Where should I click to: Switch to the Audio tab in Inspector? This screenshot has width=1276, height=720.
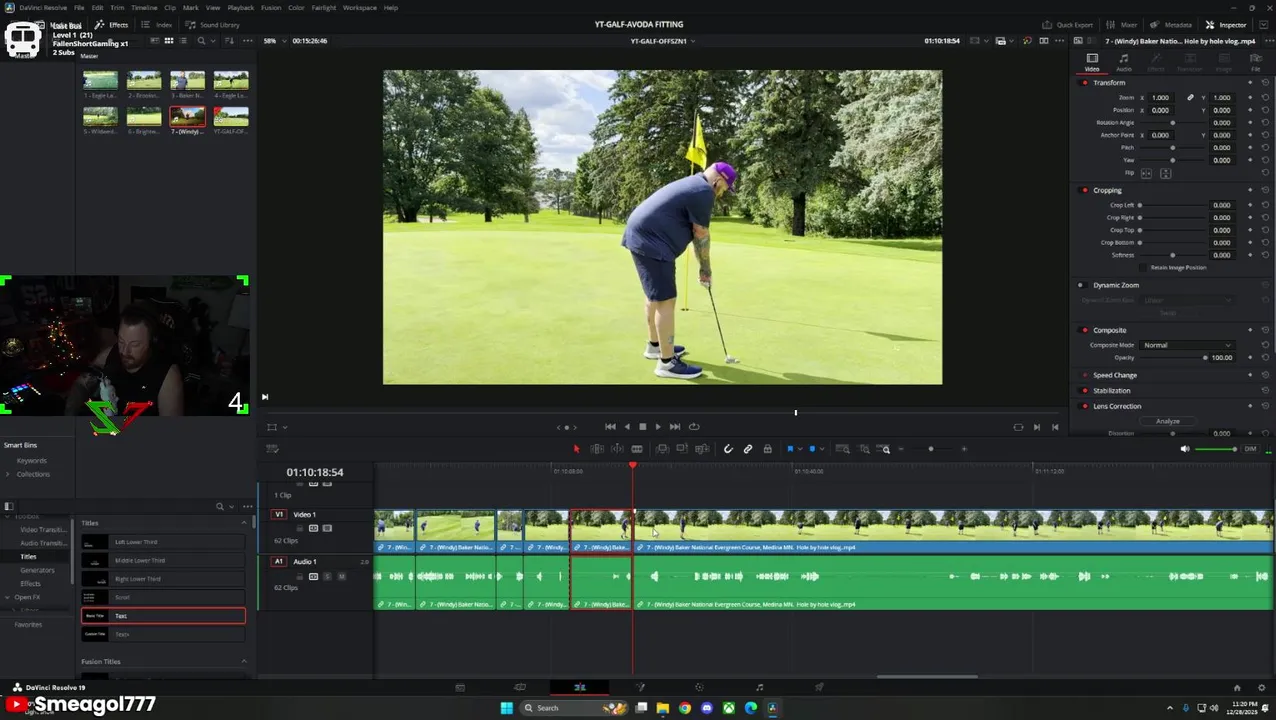click(x=1124, y=62)
